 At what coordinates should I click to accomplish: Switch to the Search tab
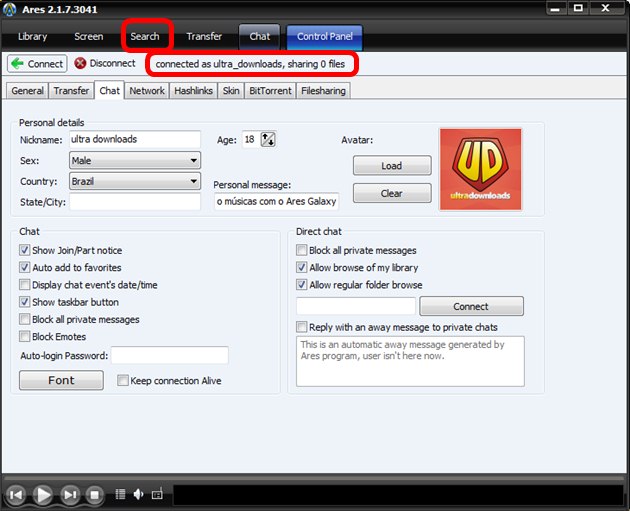point(145,37)
